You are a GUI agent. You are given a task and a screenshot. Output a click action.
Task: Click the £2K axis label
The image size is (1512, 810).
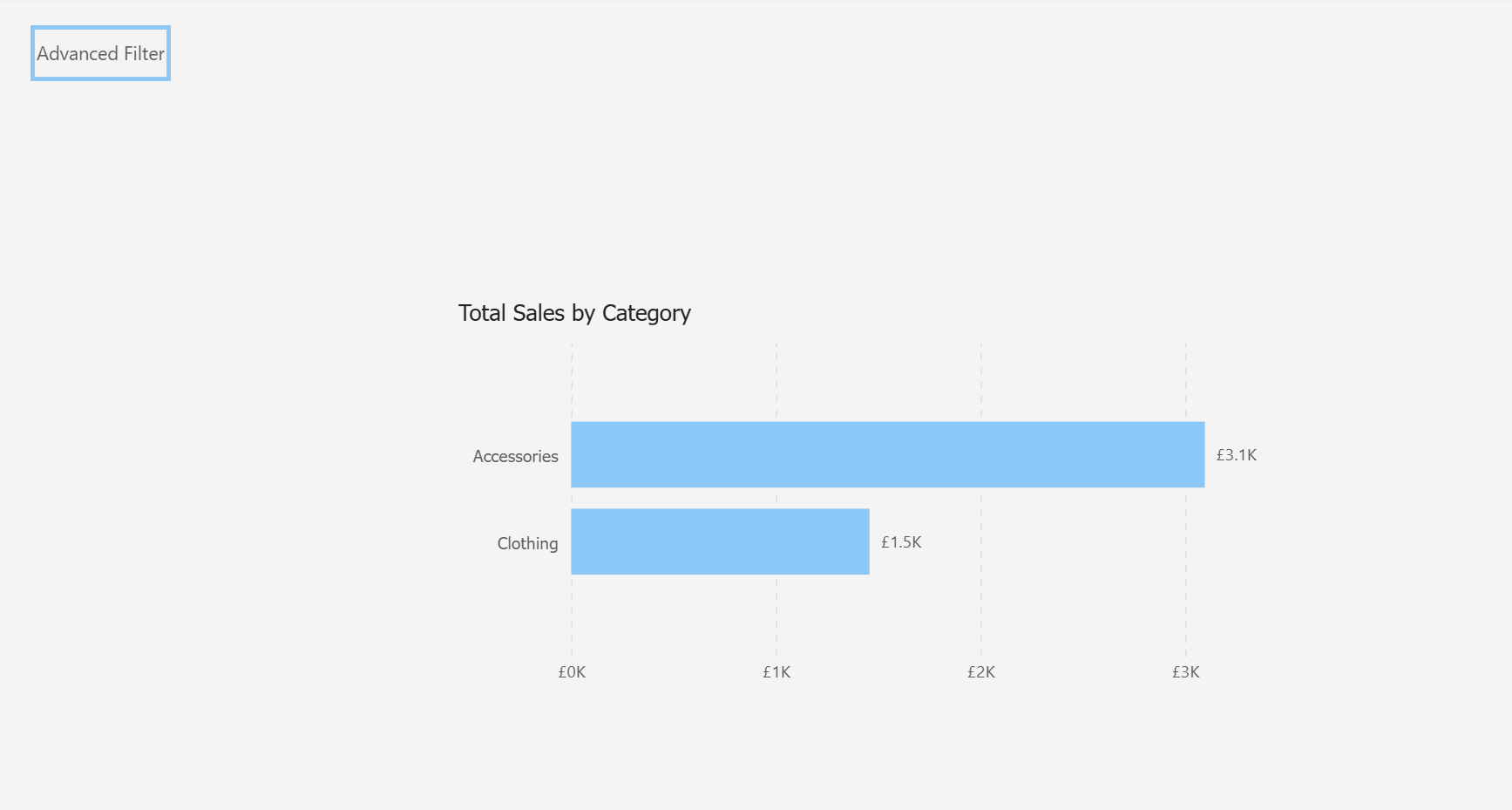click(982, 672)
